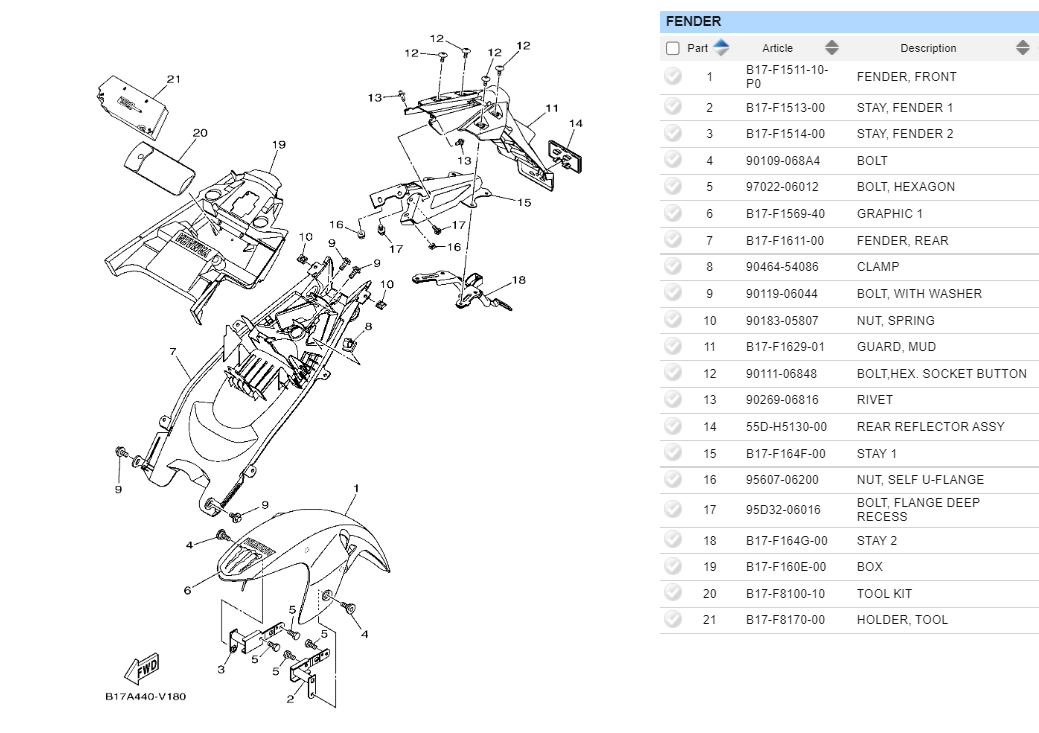This screenshot has width=1039, height=733.
Task: Click the Description column header label
Action: [928, 48]
